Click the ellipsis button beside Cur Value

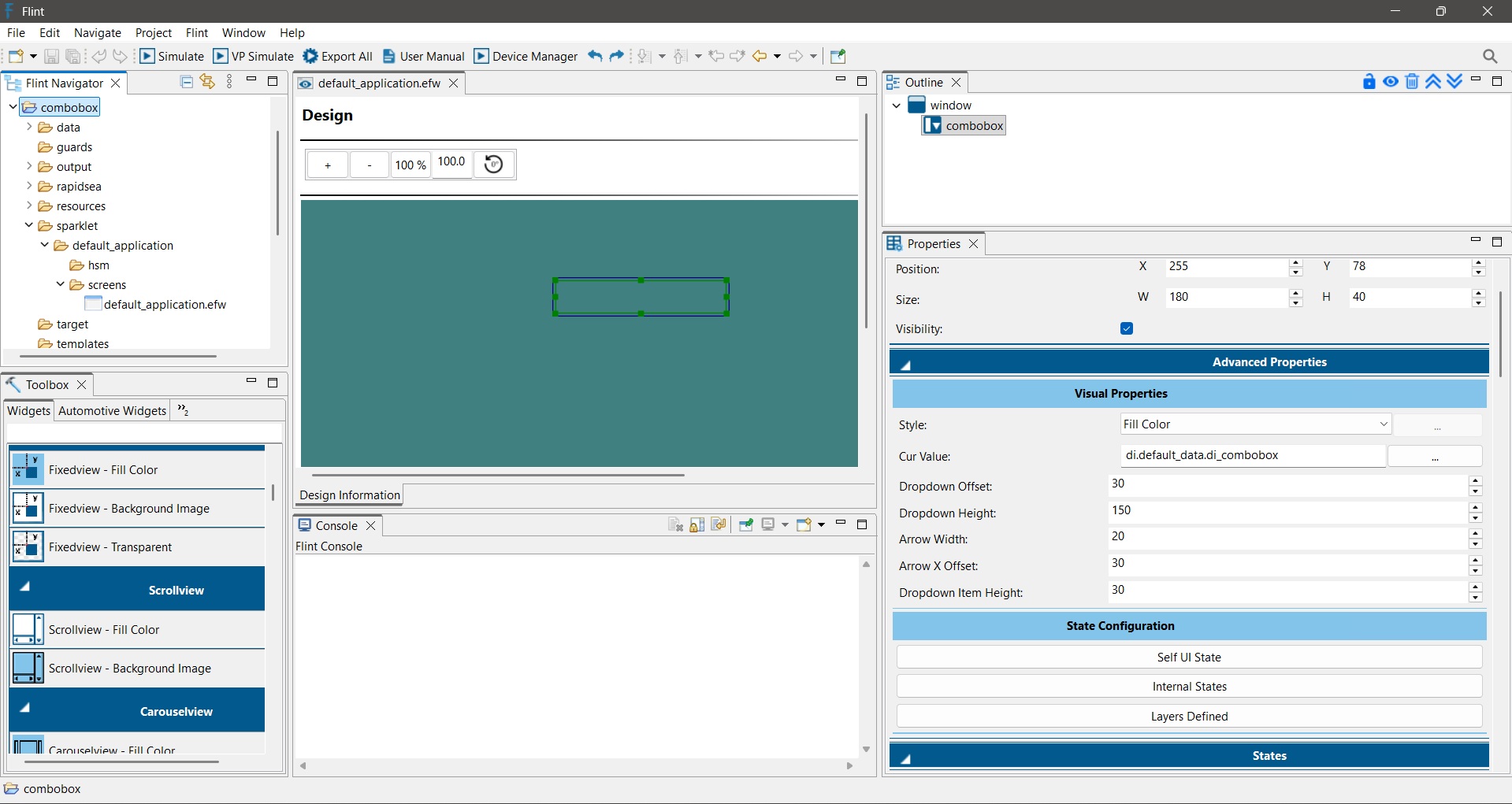point(1435,456)
